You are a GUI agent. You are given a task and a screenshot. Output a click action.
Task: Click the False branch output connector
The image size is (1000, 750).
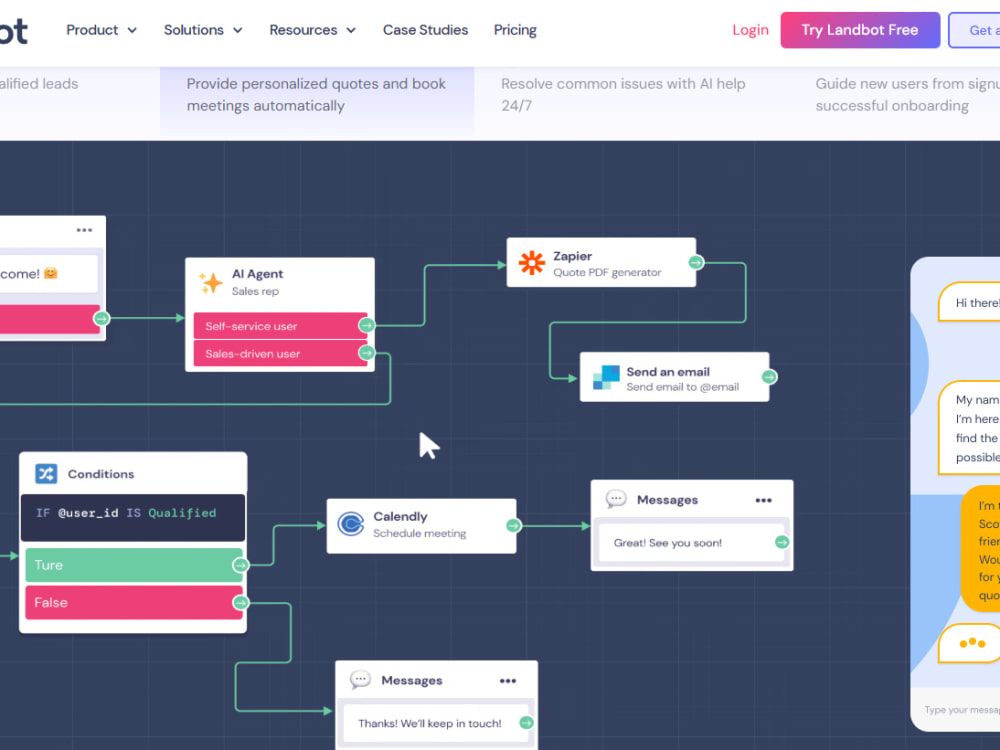coord(240,603)
